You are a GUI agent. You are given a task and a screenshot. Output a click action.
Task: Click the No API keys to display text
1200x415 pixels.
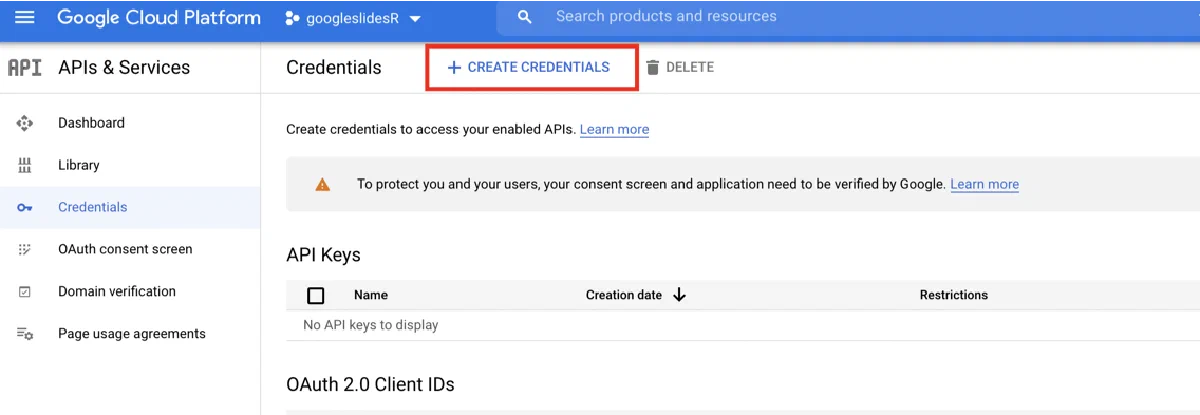pyautogui.click(x=371, y=325)
